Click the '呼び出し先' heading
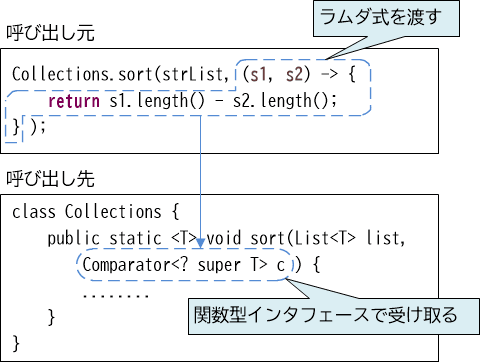Screen dimensions: 481x362 [x=50, y=179]
